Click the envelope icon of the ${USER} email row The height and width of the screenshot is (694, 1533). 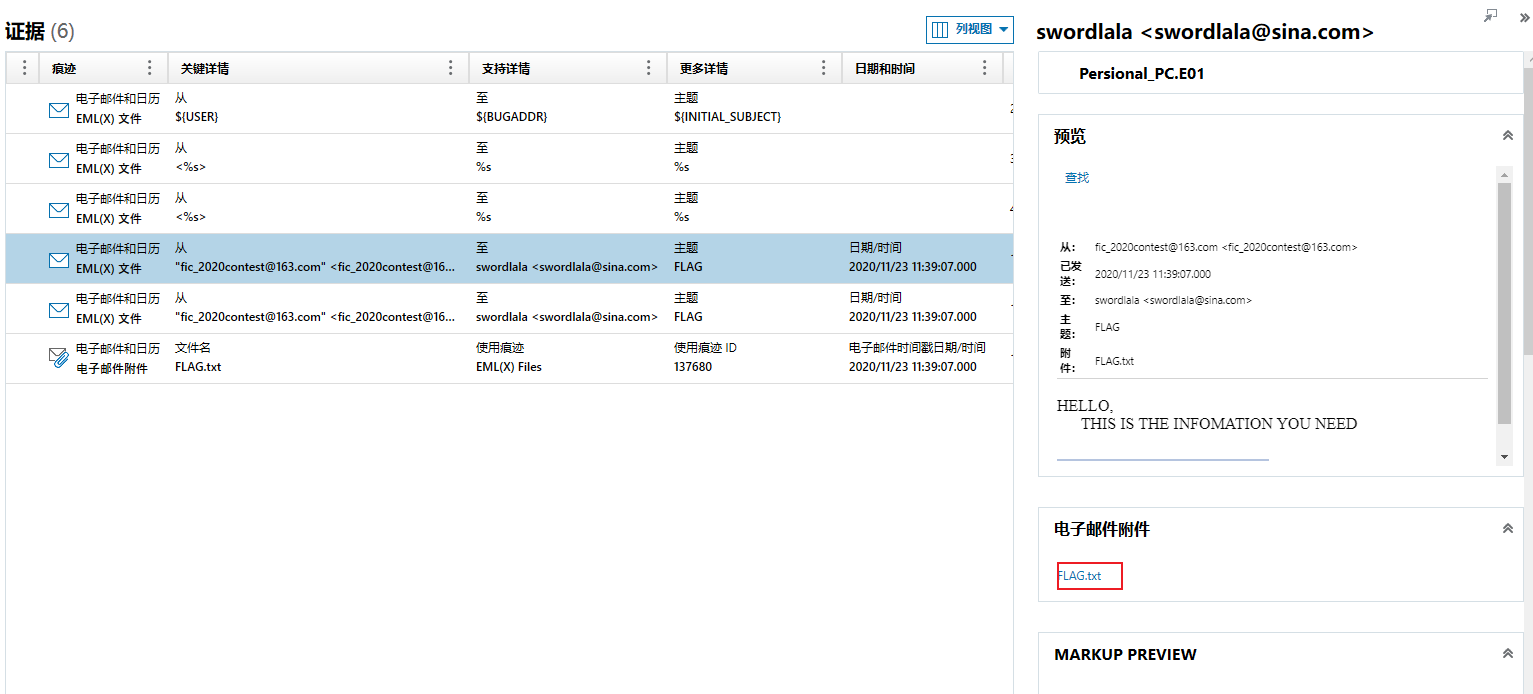[x=59, y=109]
